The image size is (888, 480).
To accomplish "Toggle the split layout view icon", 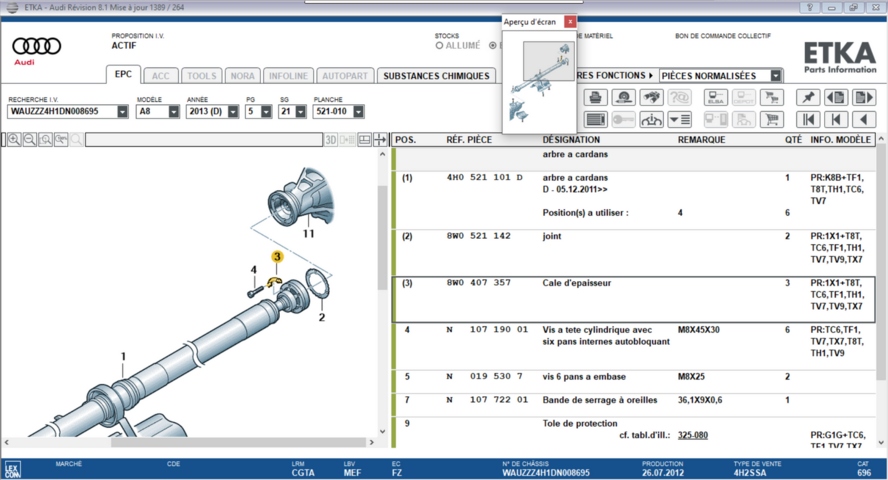I will [x=365, y=139].
